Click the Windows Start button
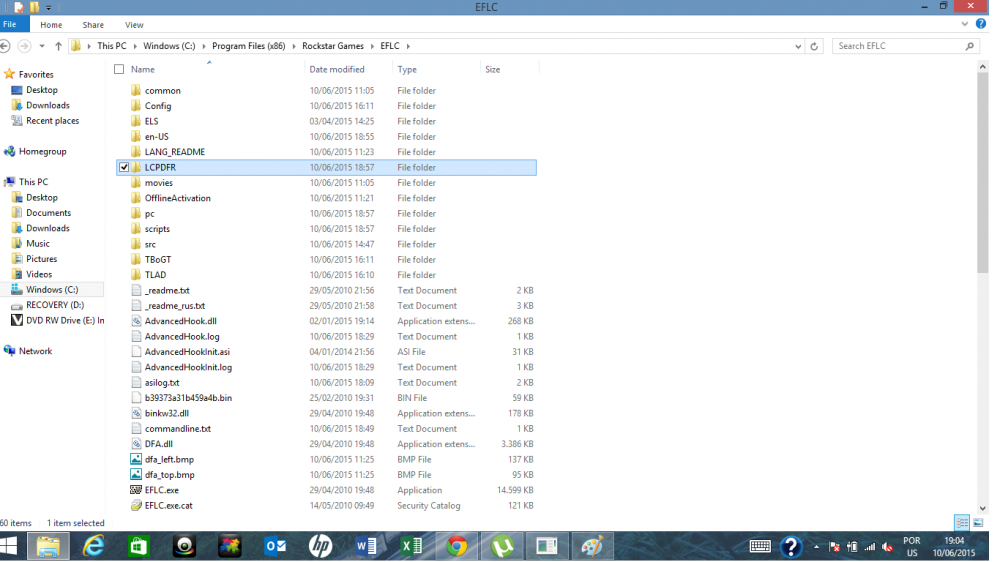The width and height of the screenshot is (1000, 562). tap(9, 546)
